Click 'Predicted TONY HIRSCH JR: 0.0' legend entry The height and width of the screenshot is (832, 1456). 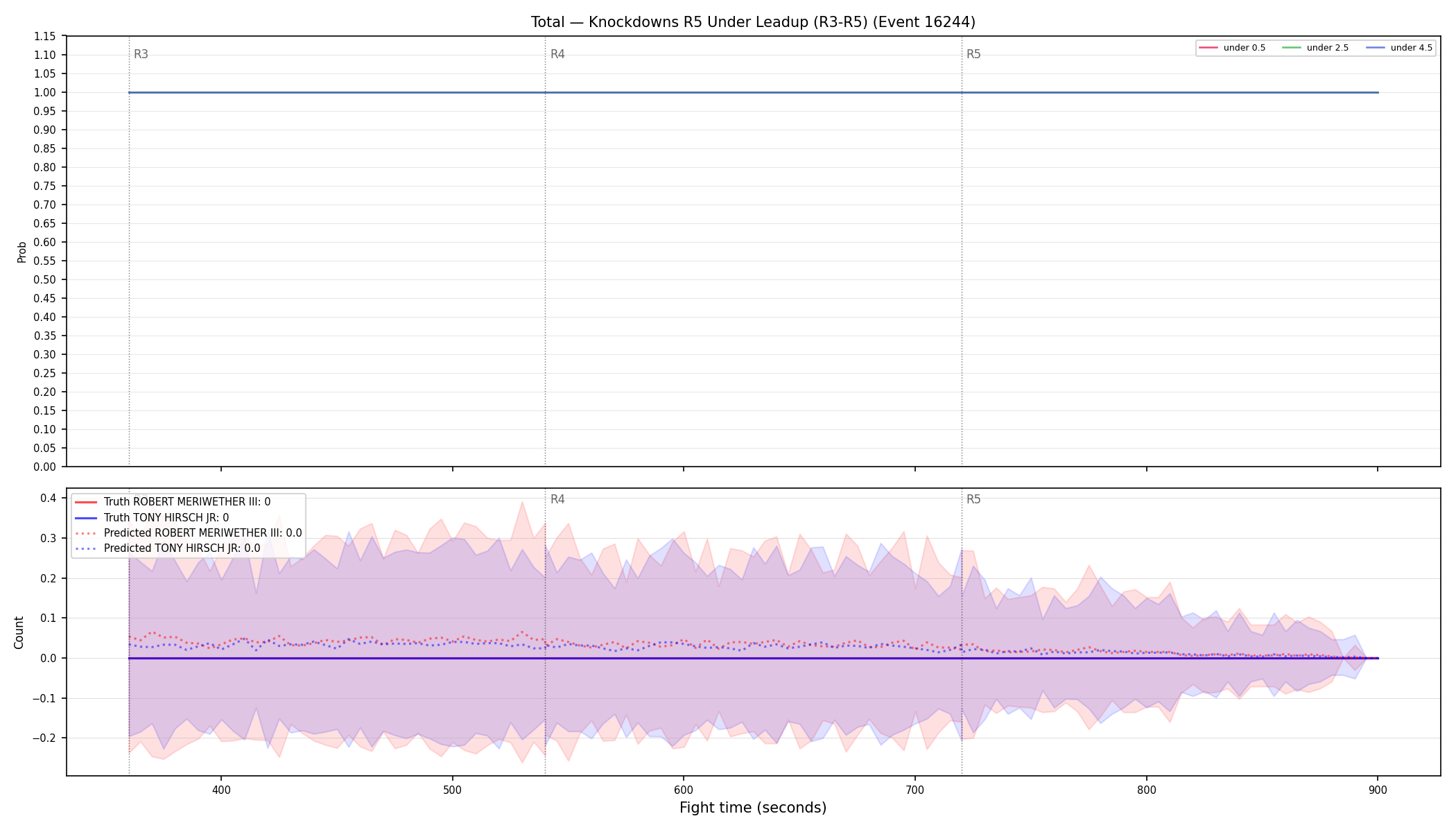pyautogui.click(x=167, y=548)
